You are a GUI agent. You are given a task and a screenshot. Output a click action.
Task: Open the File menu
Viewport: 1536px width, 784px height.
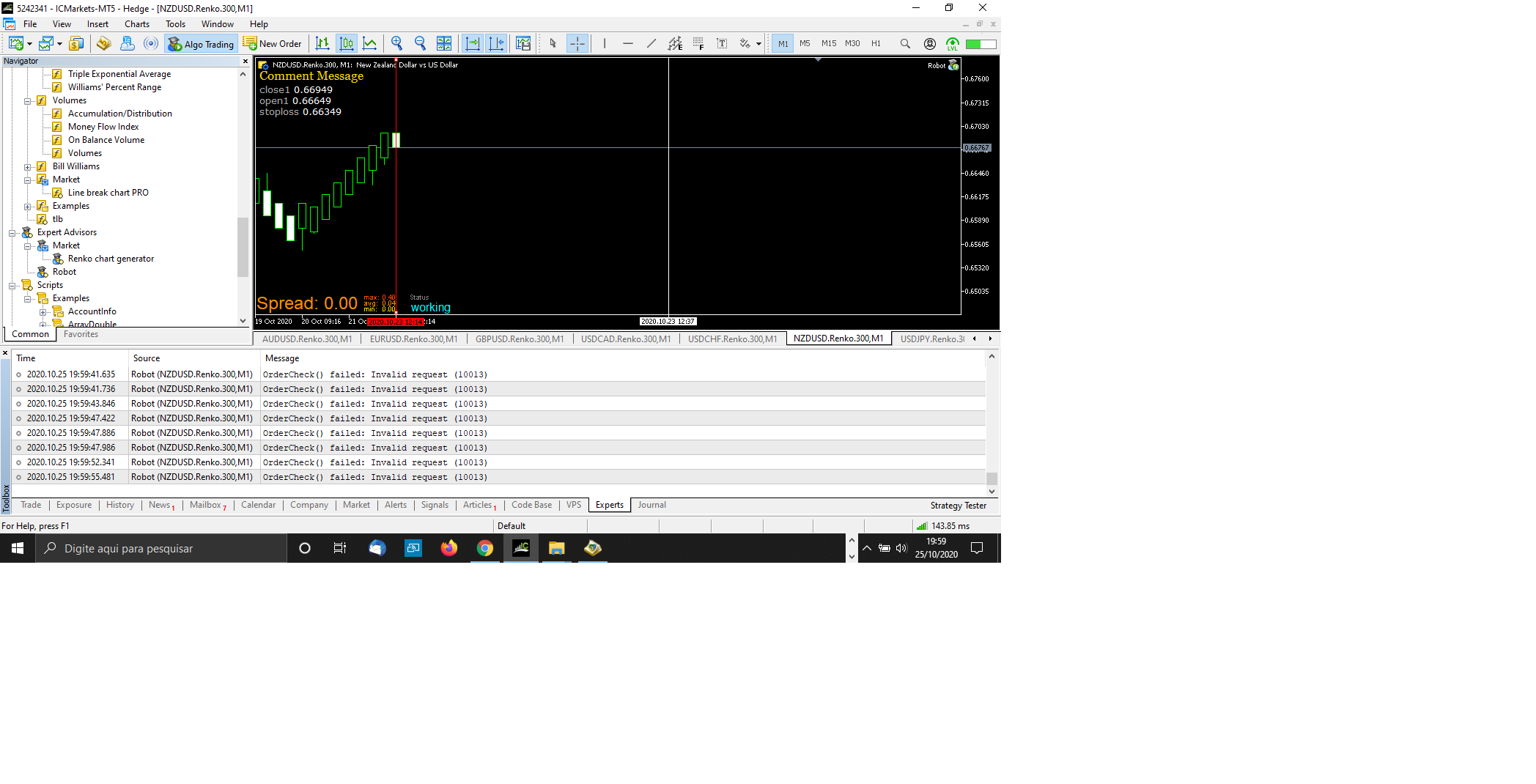click(30, 24)
